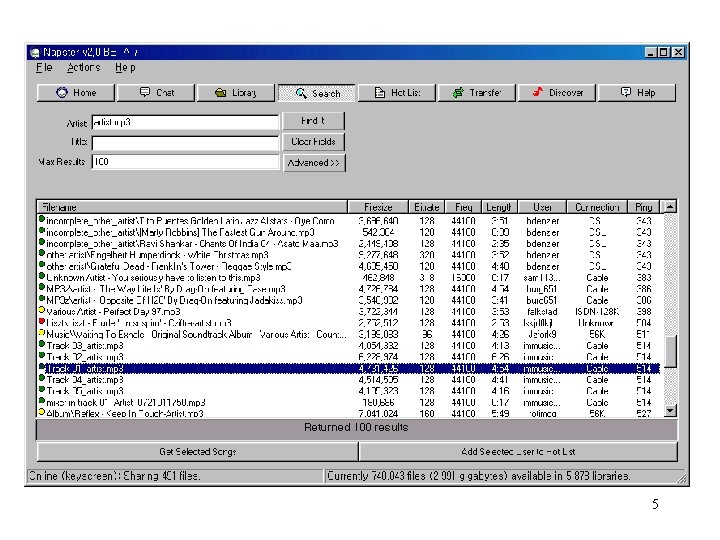Select the Track 03_artist.mp3 row
720x540 pixels.
click(x=349, y=346)
